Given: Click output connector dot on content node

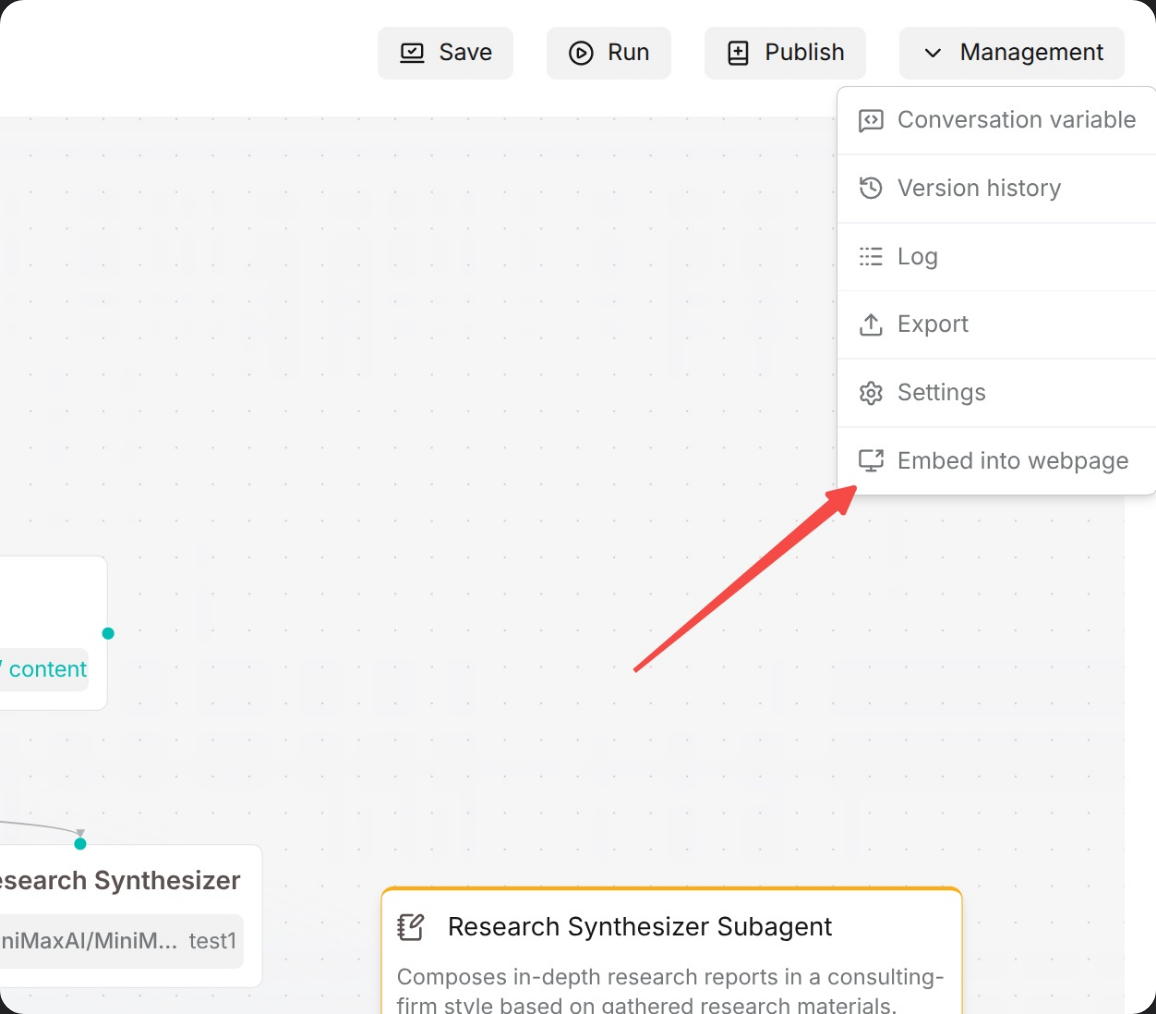Looking at the screenshot, I should (108, 633).
